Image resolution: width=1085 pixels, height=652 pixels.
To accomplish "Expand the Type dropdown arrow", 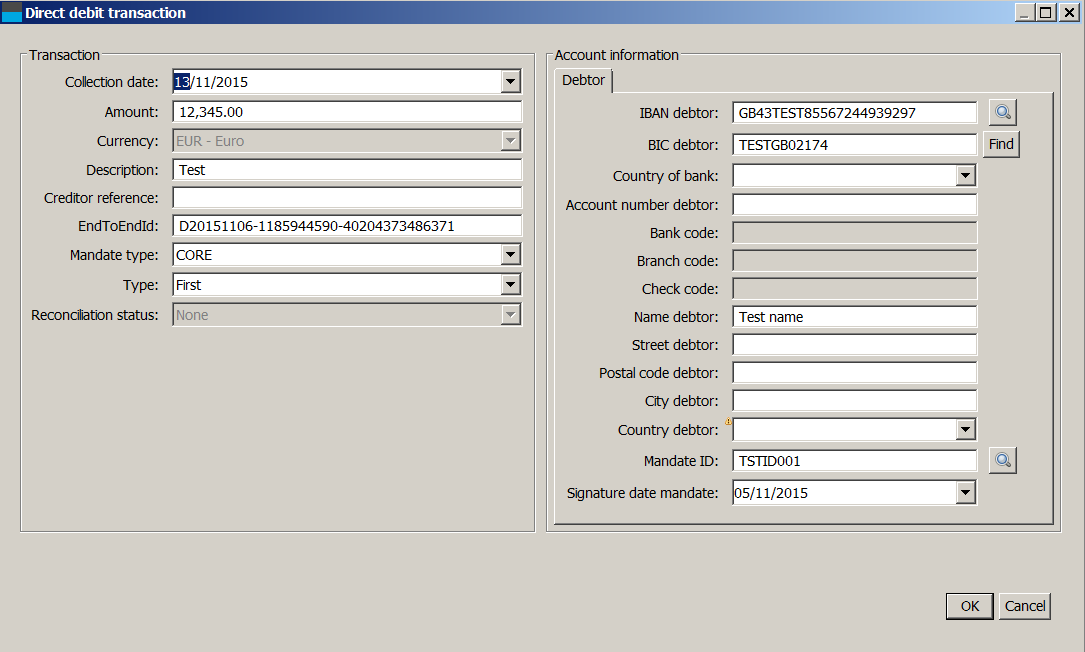I will pos(510,284).
